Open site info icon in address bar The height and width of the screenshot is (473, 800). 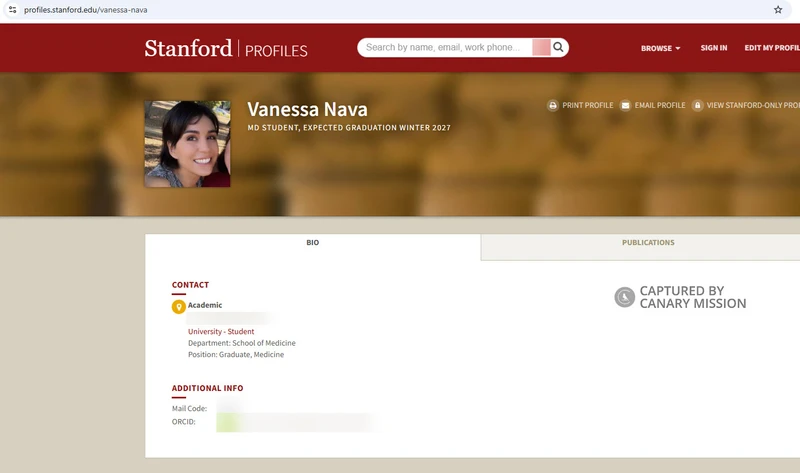point(12,10)
